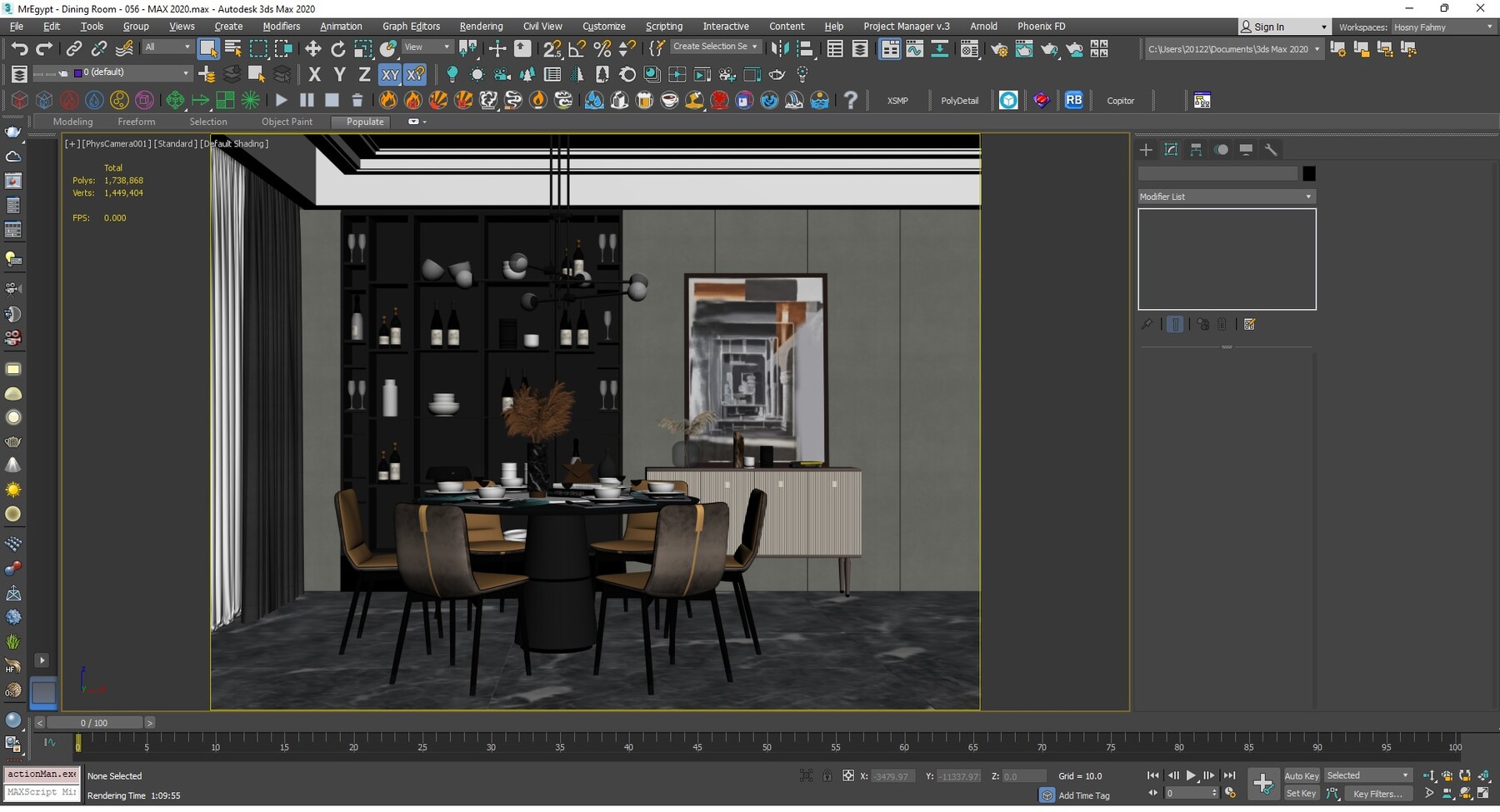Undo the last action
The image size is (1500, 812).
point(20,47)
